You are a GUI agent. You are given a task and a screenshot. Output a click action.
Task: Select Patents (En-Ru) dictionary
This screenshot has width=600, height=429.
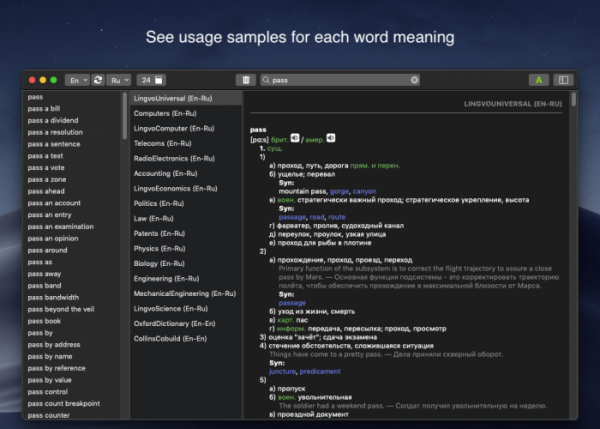point(186,233)
